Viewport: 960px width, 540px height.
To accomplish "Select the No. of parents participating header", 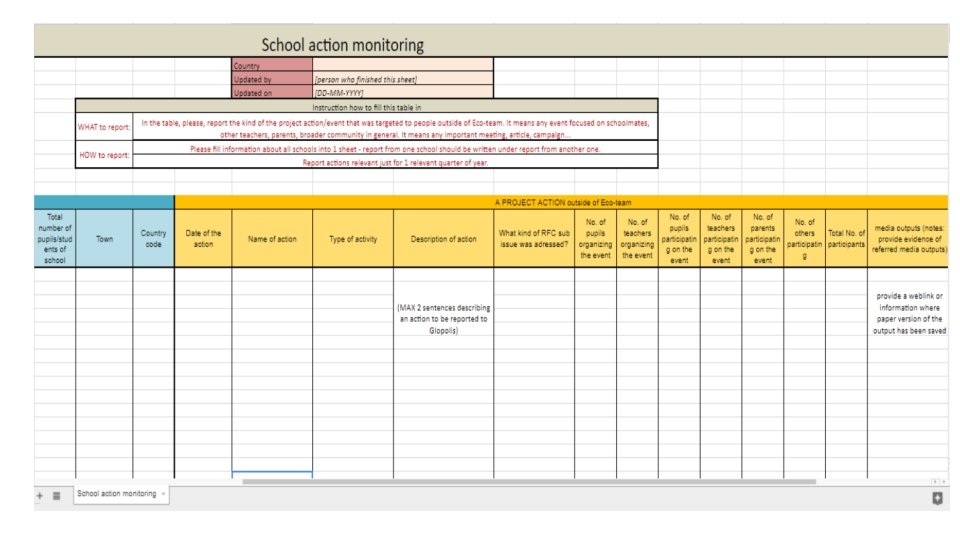I will (762, 238).
